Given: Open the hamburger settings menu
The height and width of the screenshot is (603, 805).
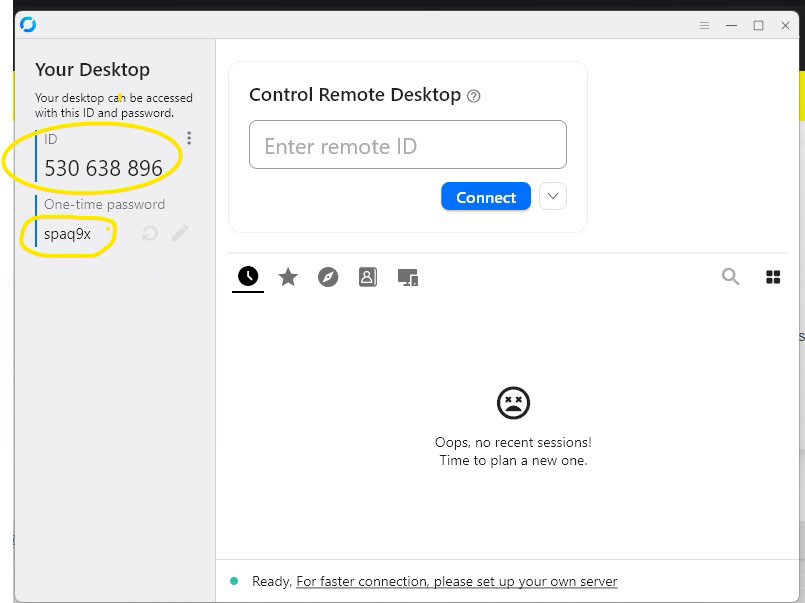Looking at the screenshot, I should [704, 25].
